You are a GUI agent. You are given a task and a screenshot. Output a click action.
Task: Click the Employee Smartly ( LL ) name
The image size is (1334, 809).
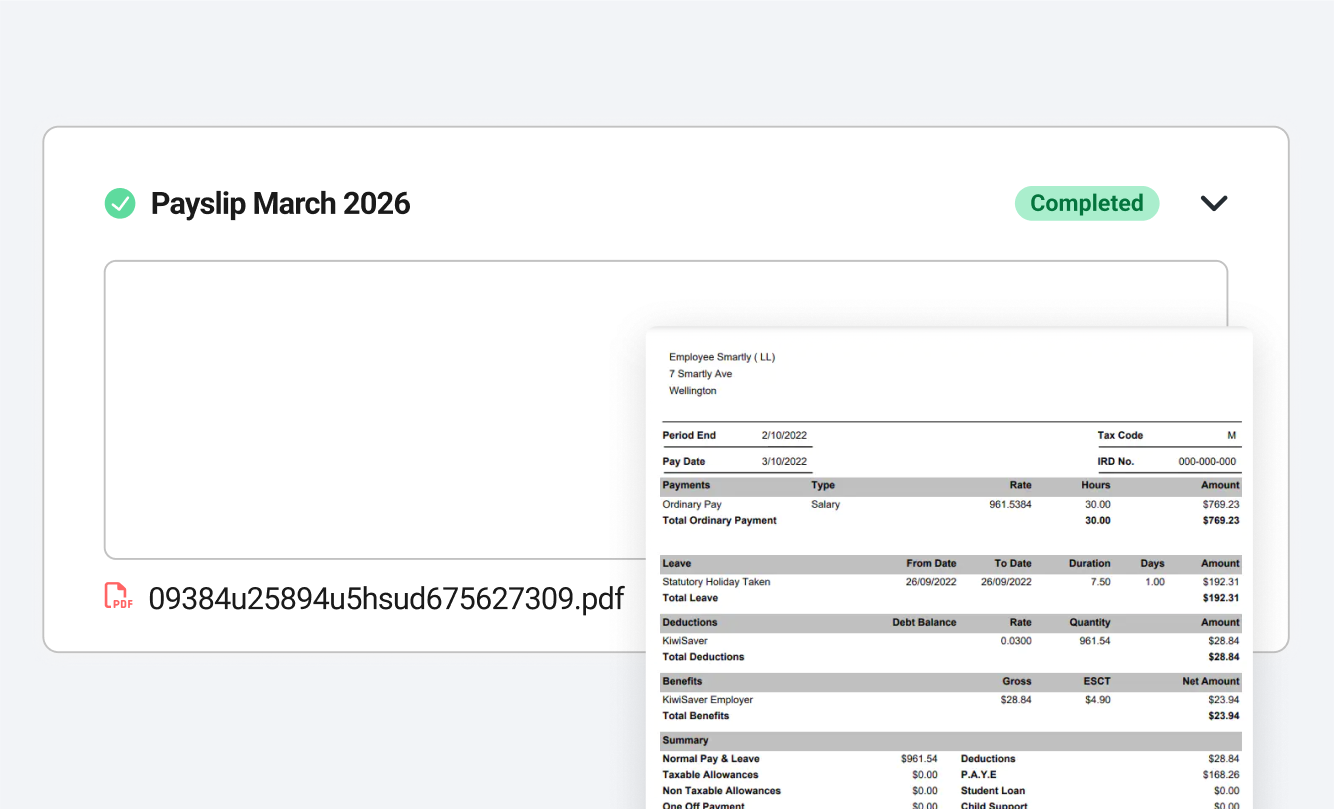pos(723,356)
